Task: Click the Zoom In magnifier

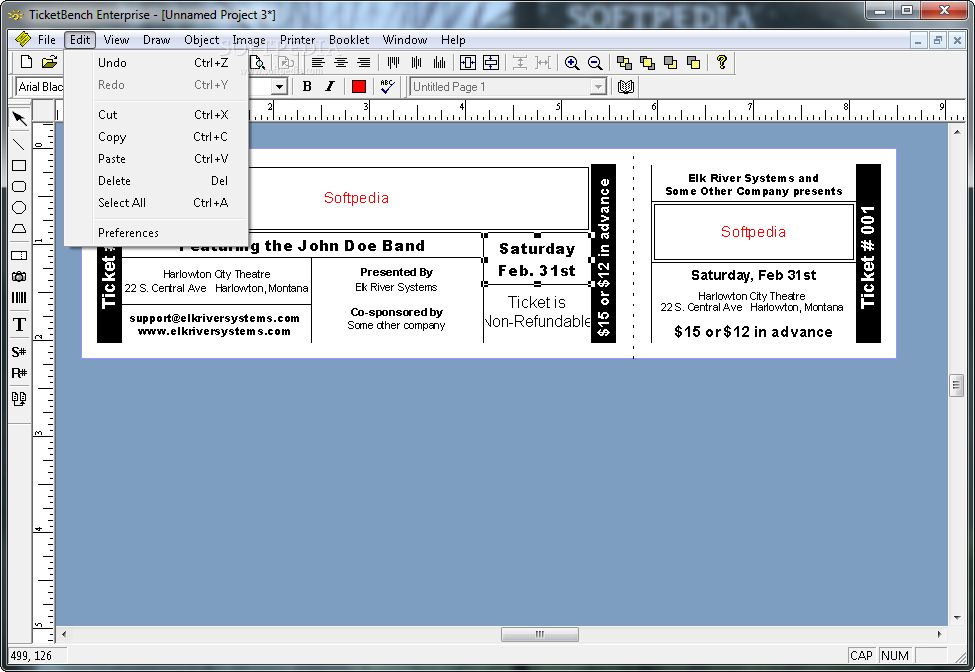Action: [x=572, y=62]
